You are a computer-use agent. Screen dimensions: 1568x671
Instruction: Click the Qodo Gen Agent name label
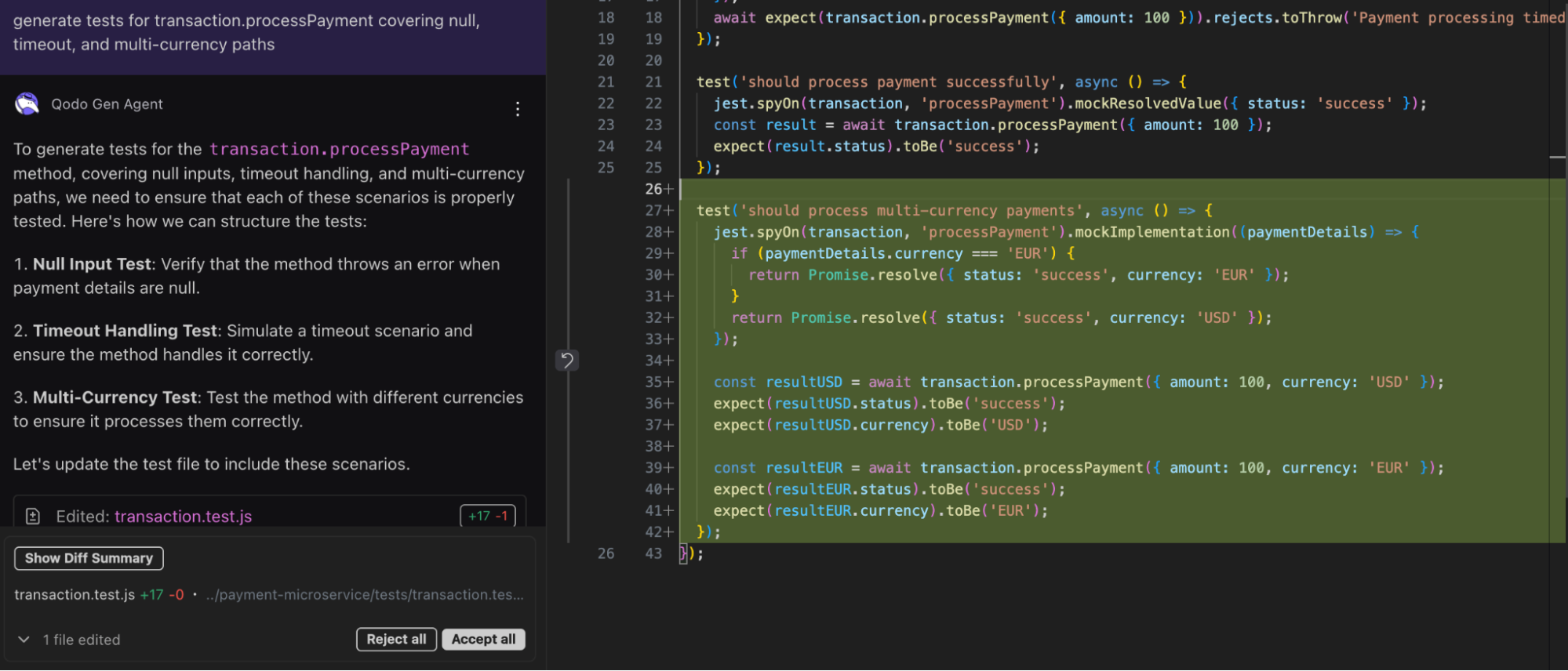click(x=107, y=104)
